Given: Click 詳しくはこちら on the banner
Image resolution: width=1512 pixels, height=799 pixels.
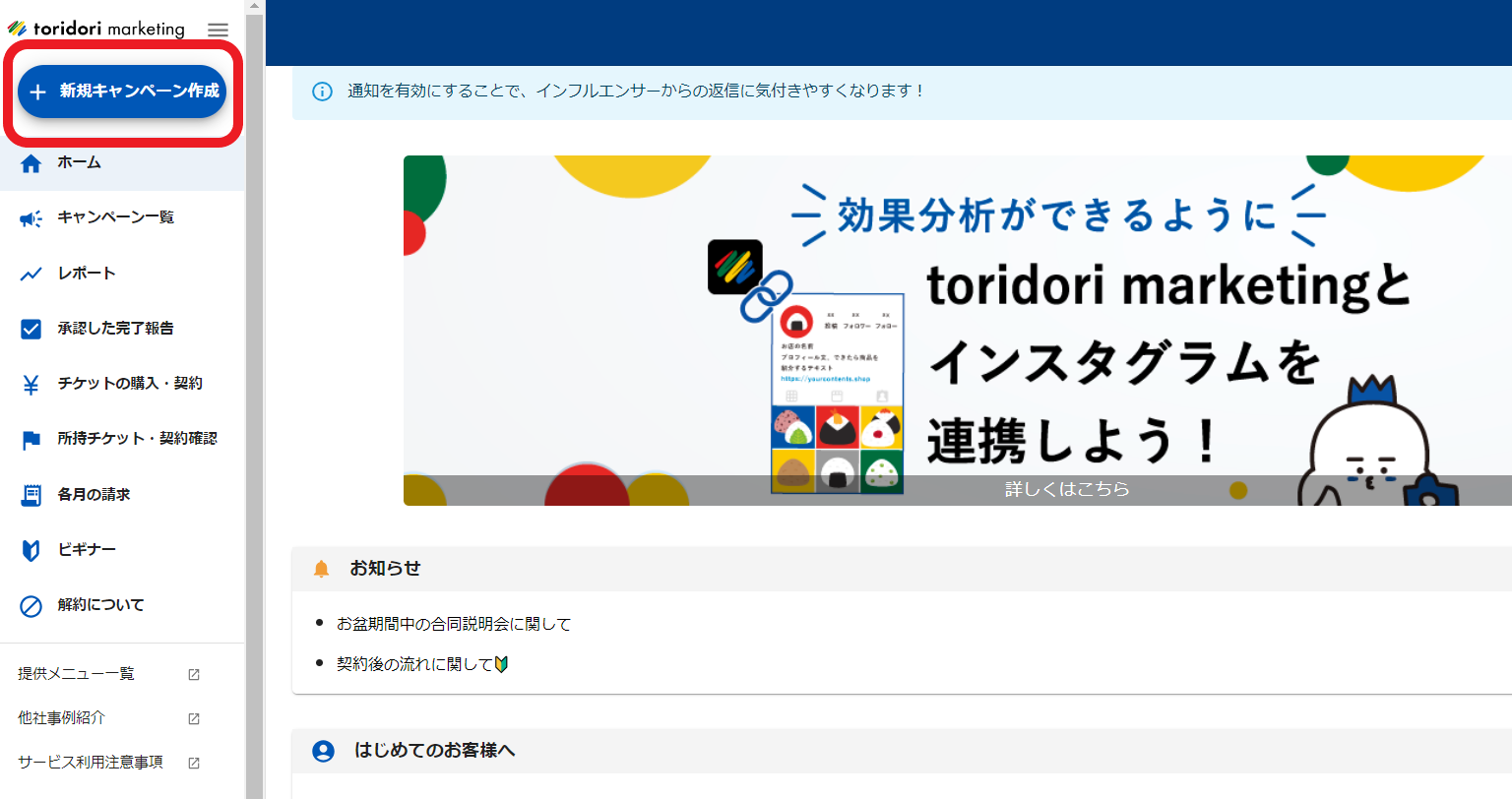Looking at the screenshot, I should click(1067, 489).
